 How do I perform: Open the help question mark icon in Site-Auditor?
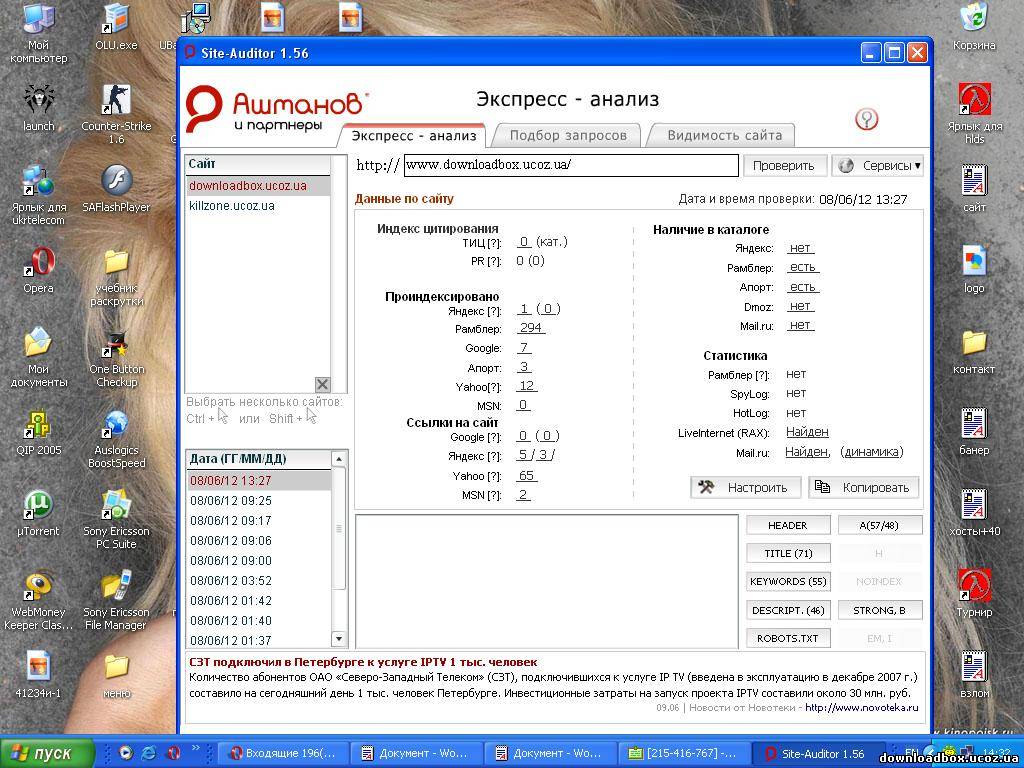coord(866,119)
